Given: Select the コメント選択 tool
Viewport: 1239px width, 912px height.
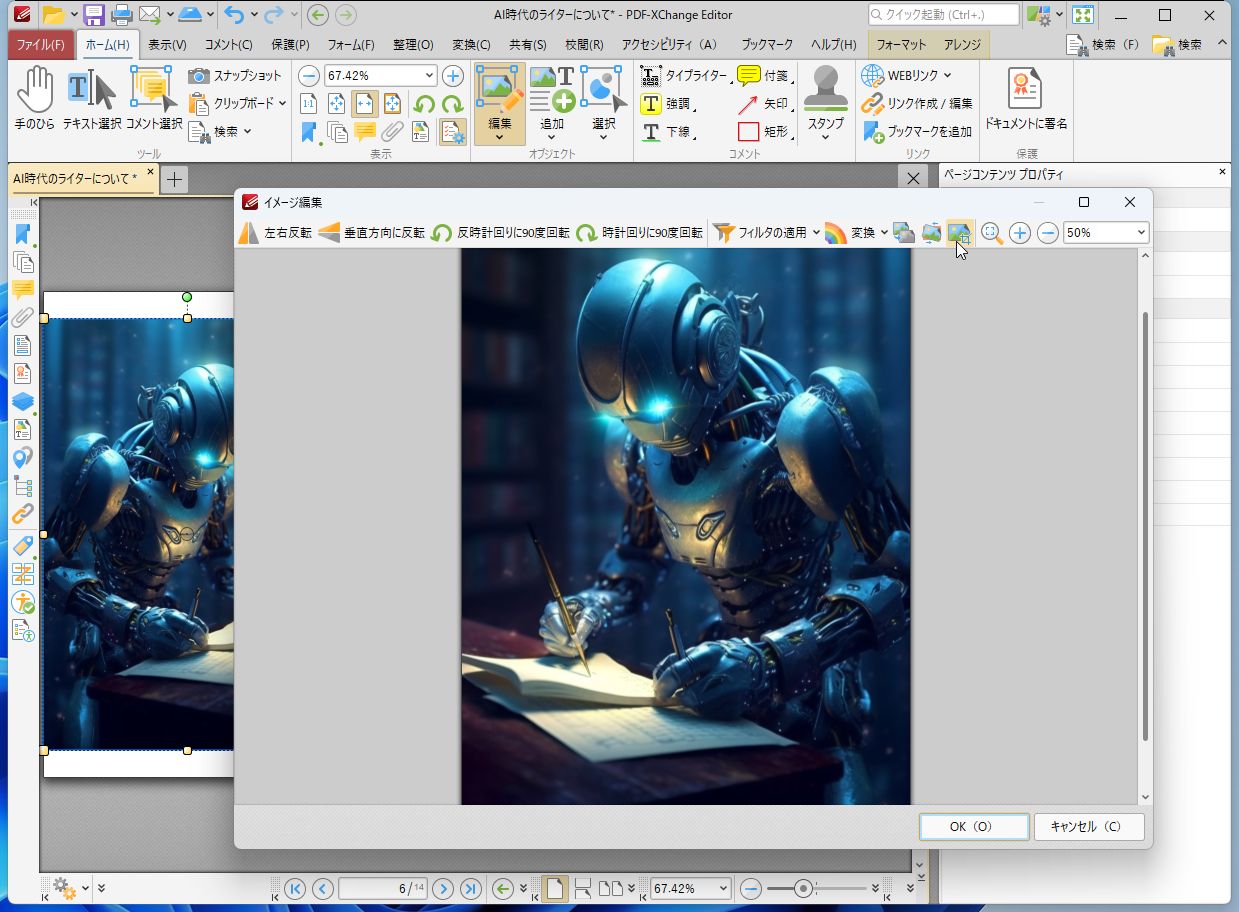Looking at the screenshot, I should (154, 99).
